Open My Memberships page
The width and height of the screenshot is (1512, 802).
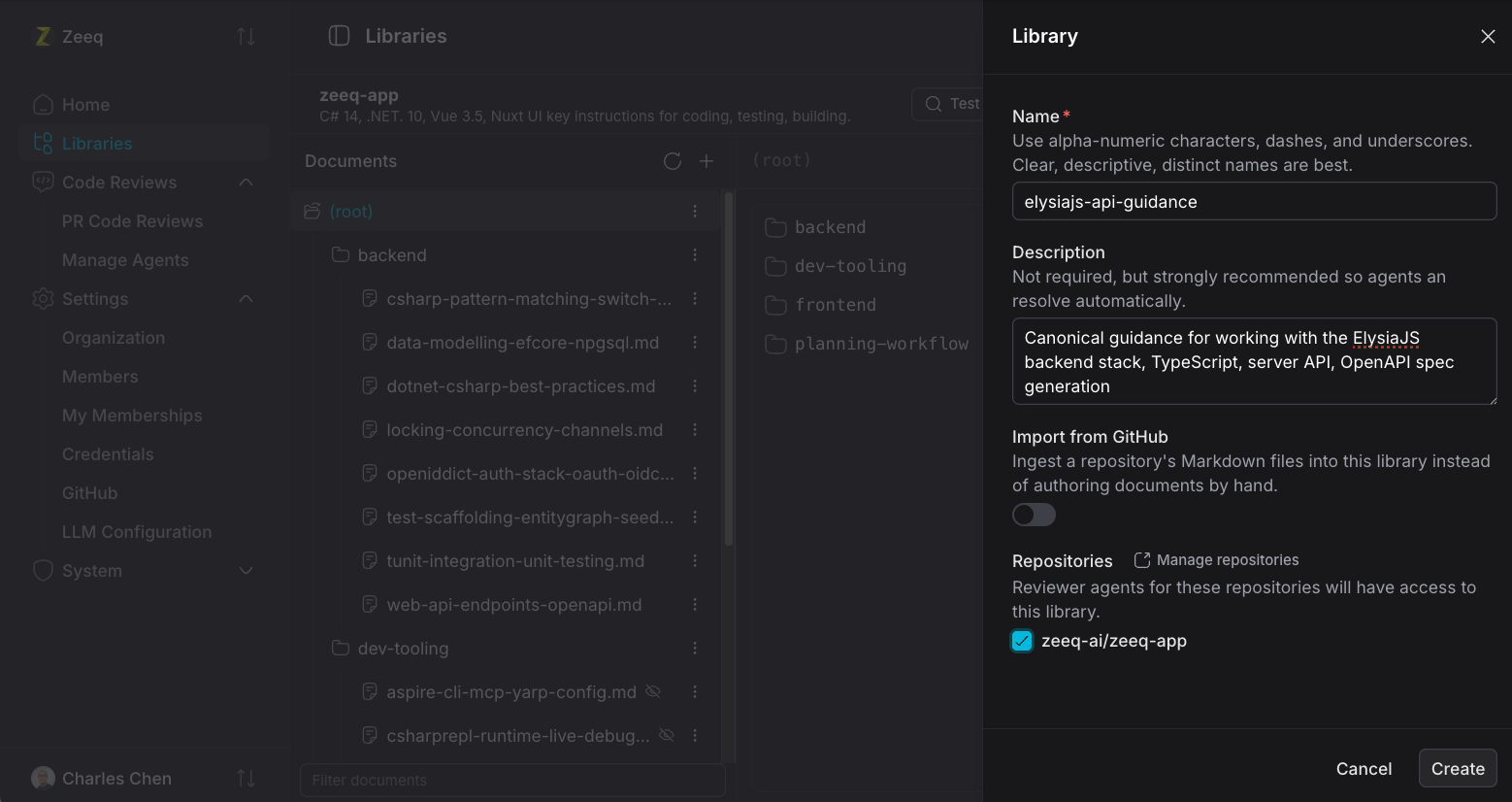point(132,416)
